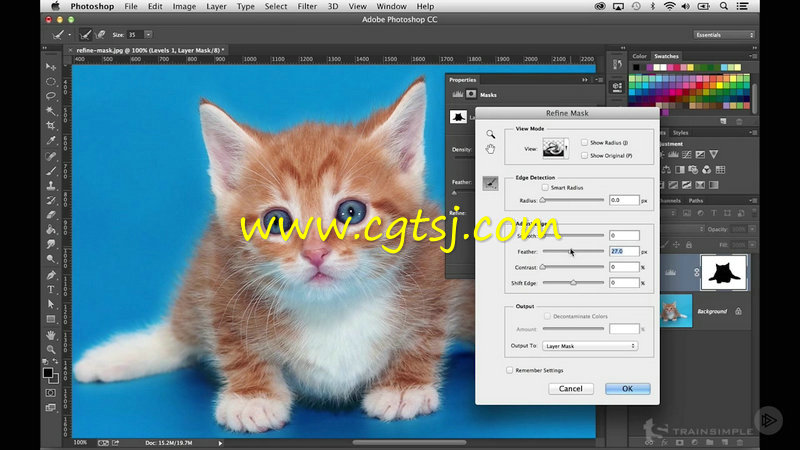
Task: Choose the Erase Refinements tool in options bar
Action: click(x=101, y=35)
